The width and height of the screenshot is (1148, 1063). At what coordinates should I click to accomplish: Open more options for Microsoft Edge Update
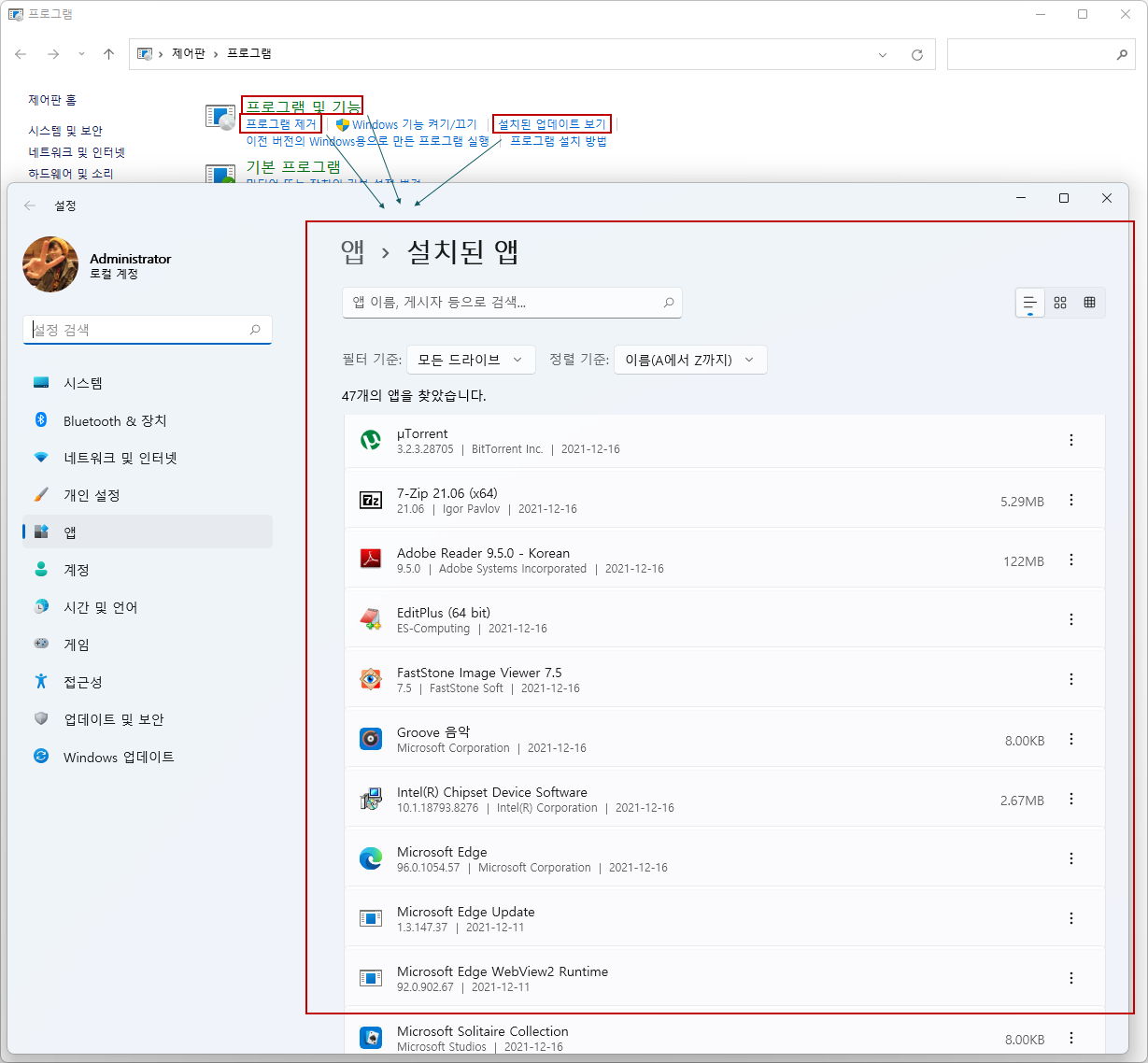click(1071, 919)
